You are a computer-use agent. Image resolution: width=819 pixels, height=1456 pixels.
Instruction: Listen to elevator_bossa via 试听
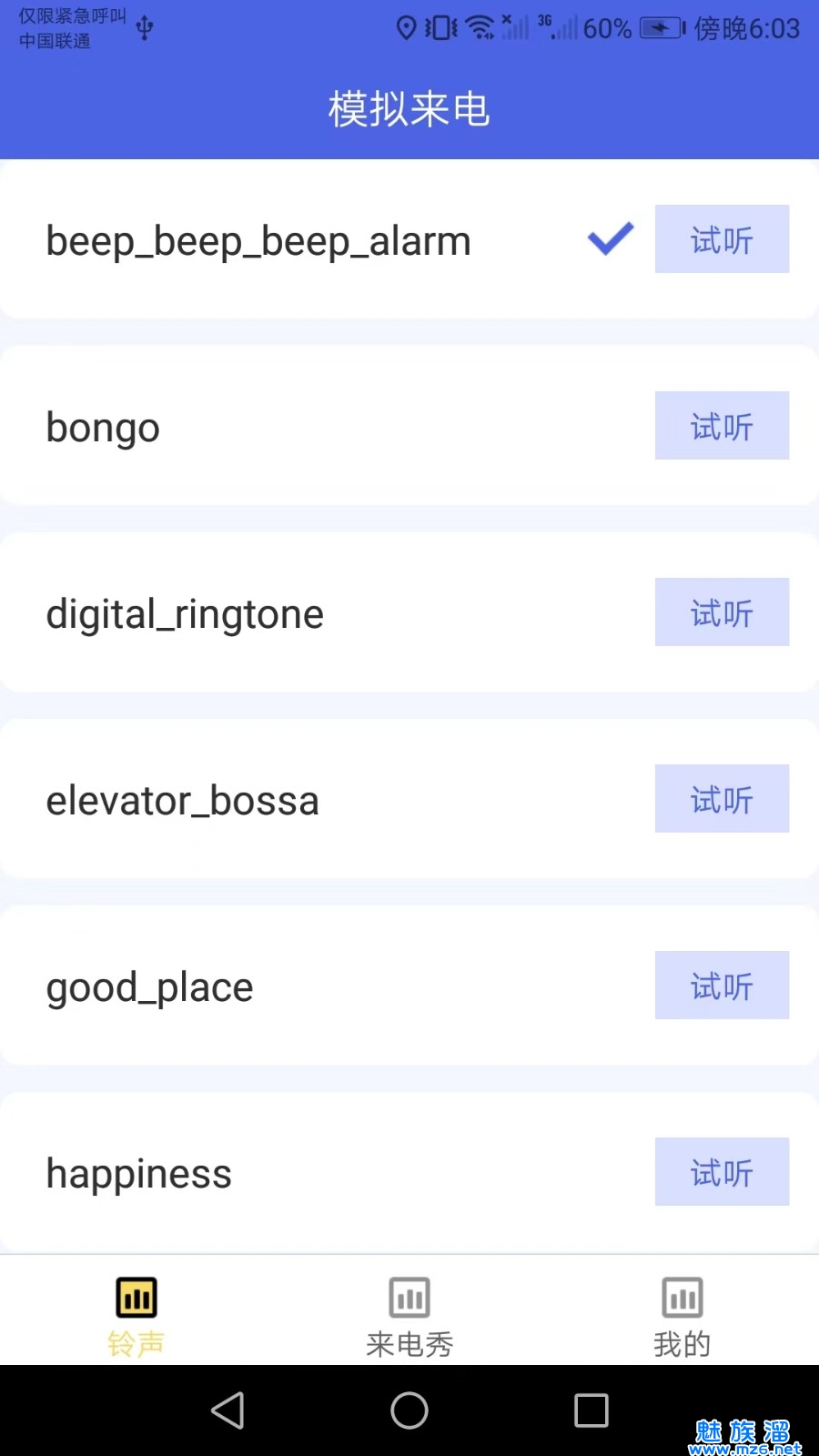click(722, 799)
